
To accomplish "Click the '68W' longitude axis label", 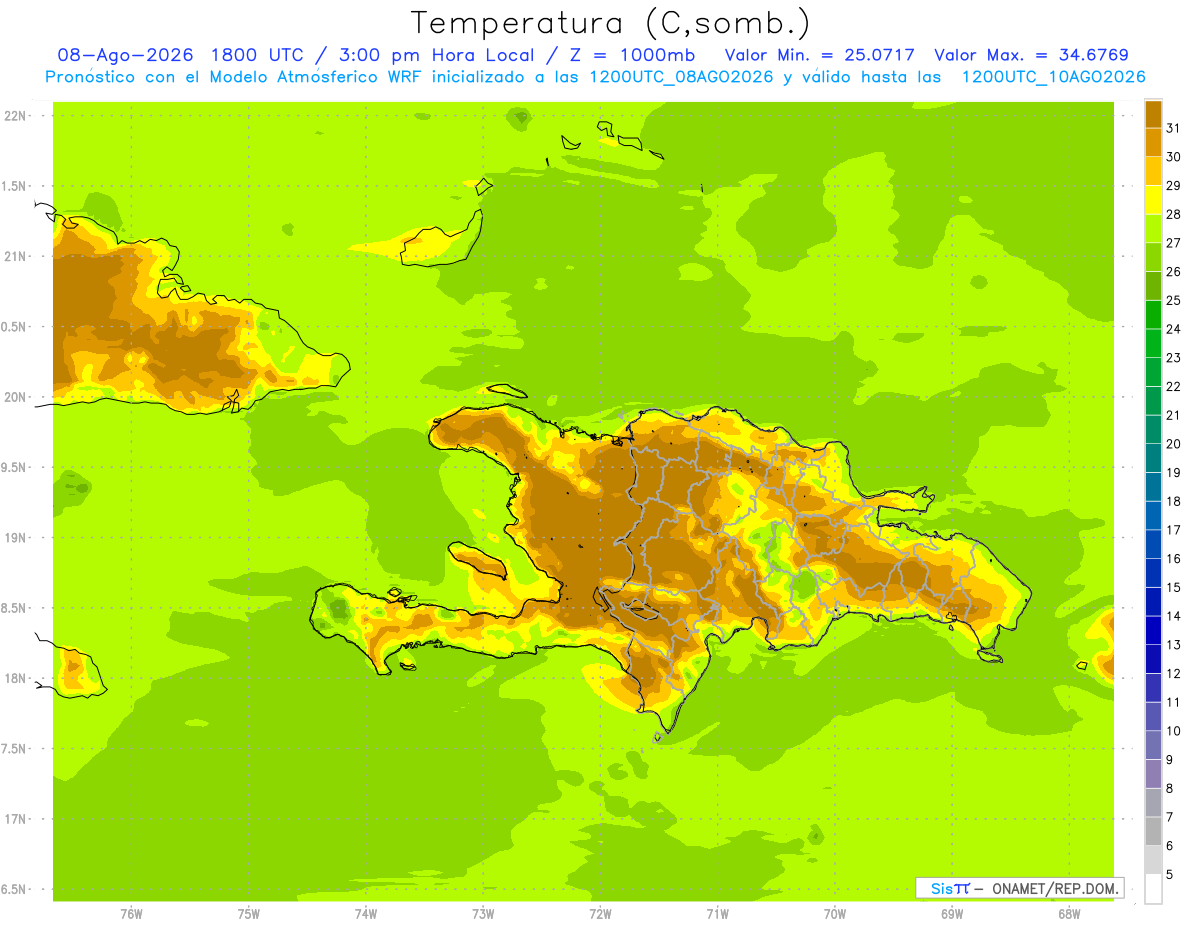I will (x=1069, y=914).
